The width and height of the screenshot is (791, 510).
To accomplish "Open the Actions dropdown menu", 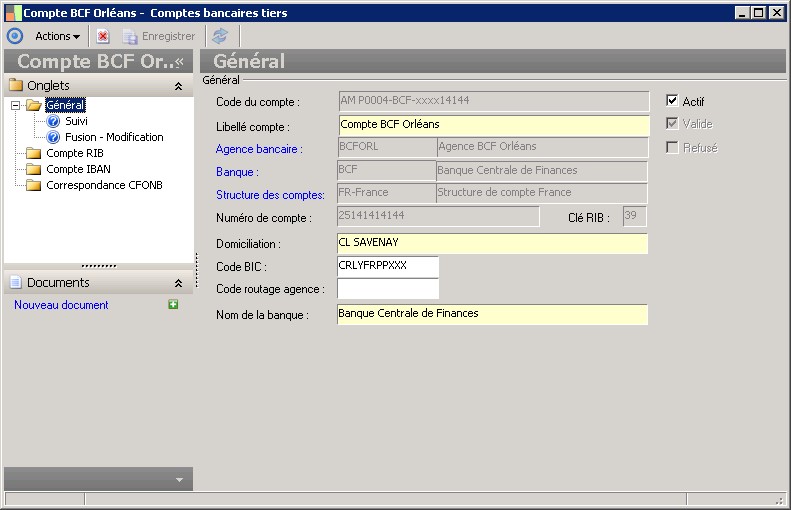I will point(57,36).
